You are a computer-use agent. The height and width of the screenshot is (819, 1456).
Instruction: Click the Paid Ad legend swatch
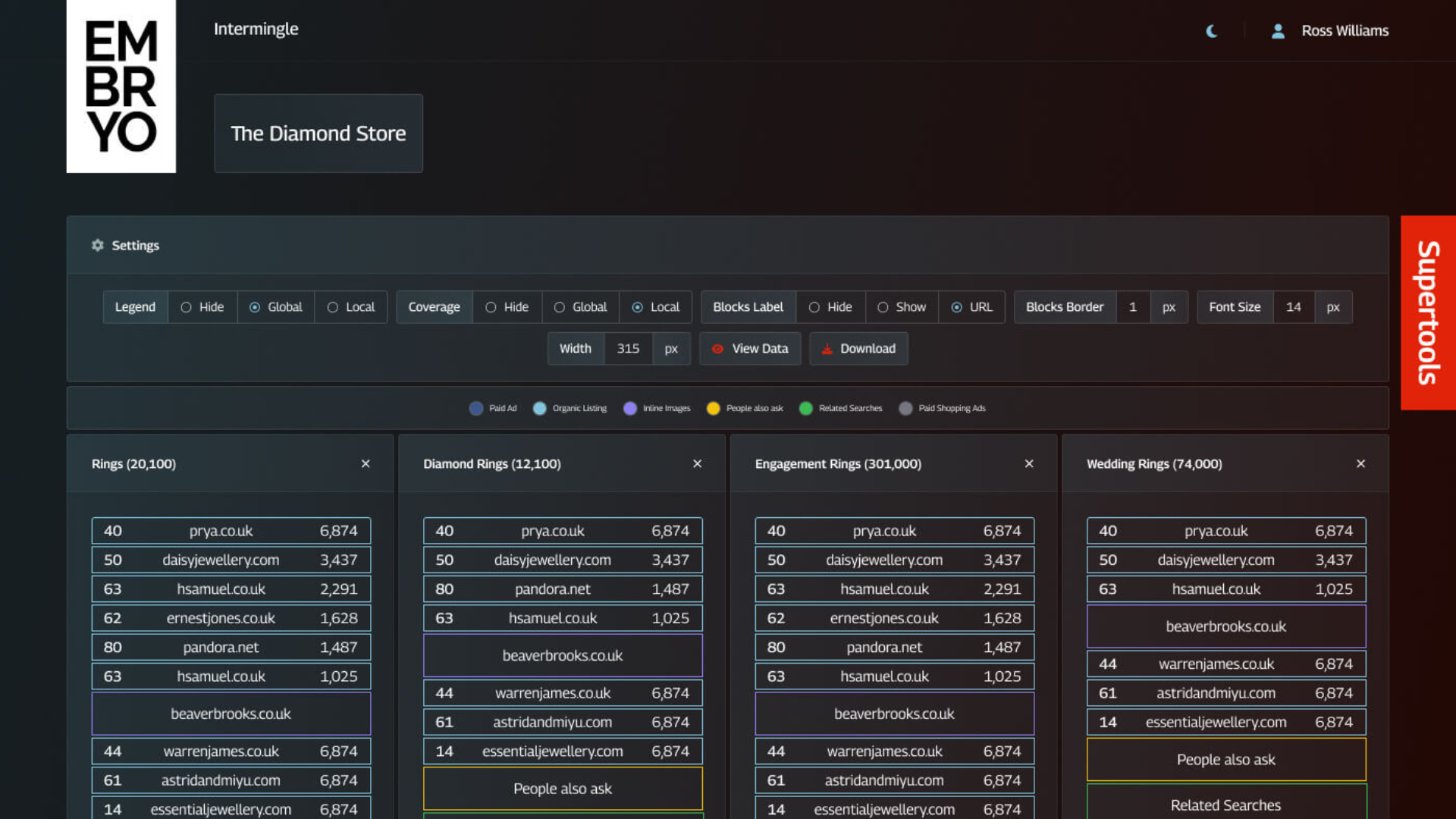pos(476,408)
